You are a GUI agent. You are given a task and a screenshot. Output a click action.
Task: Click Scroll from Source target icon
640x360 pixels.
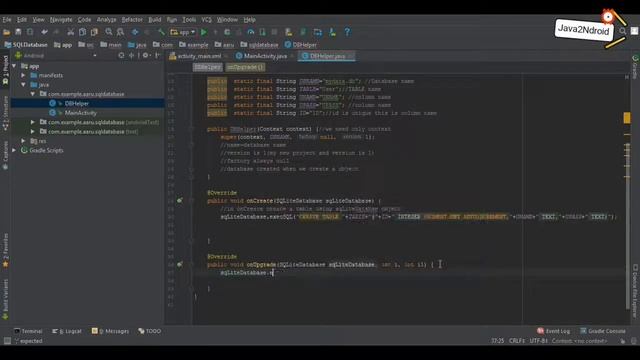tap(121, 56)
